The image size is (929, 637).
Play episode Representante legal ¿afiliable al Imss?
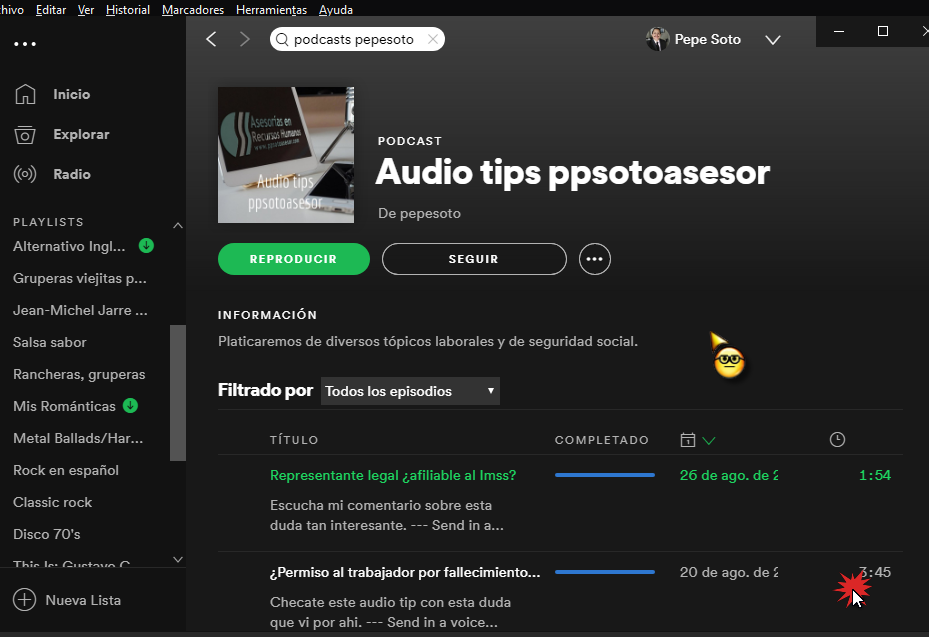pos(393,475)
